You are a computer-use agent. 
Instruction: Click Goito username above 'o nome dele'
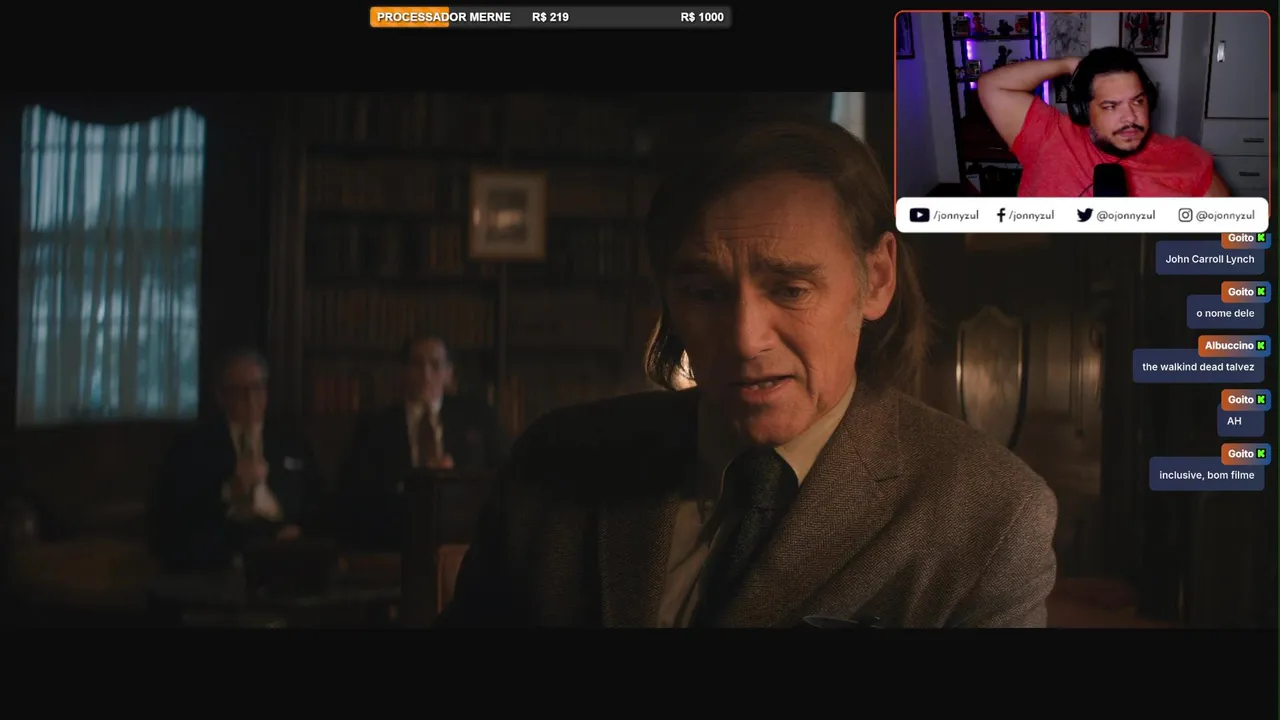coord(1240,292)
